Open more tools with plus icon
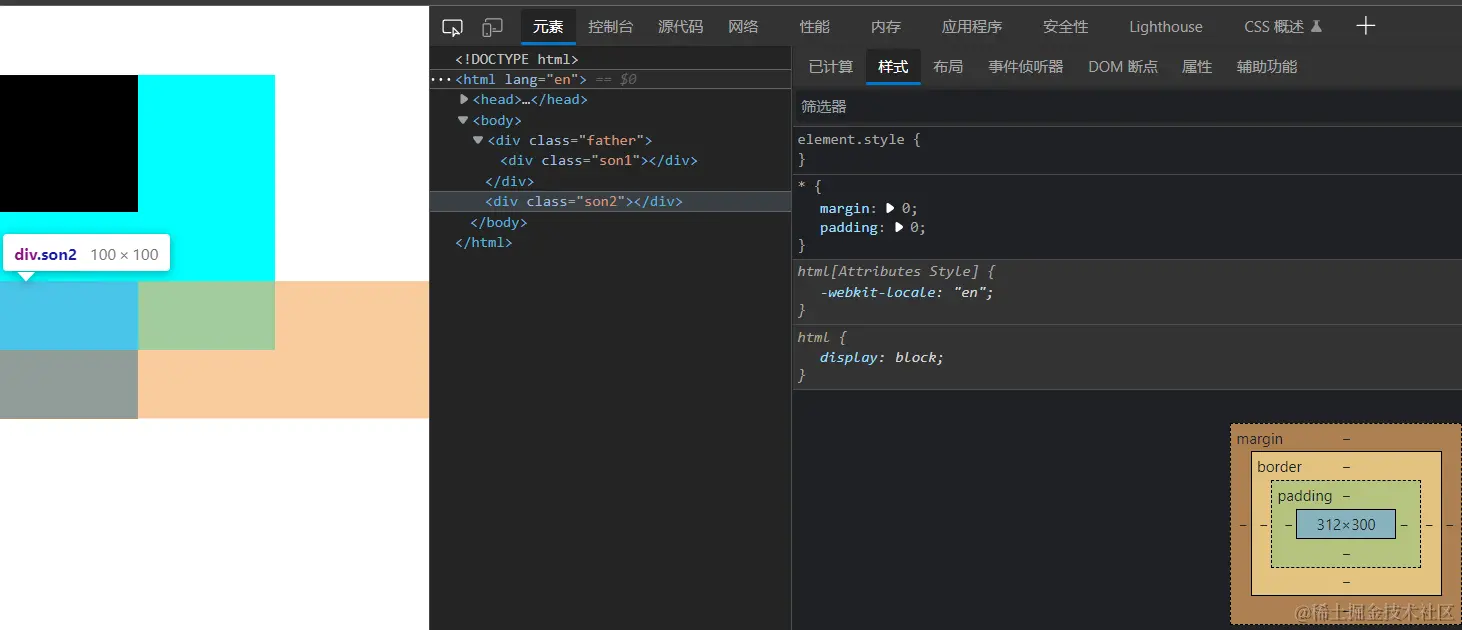 (x=1365, y=26)
